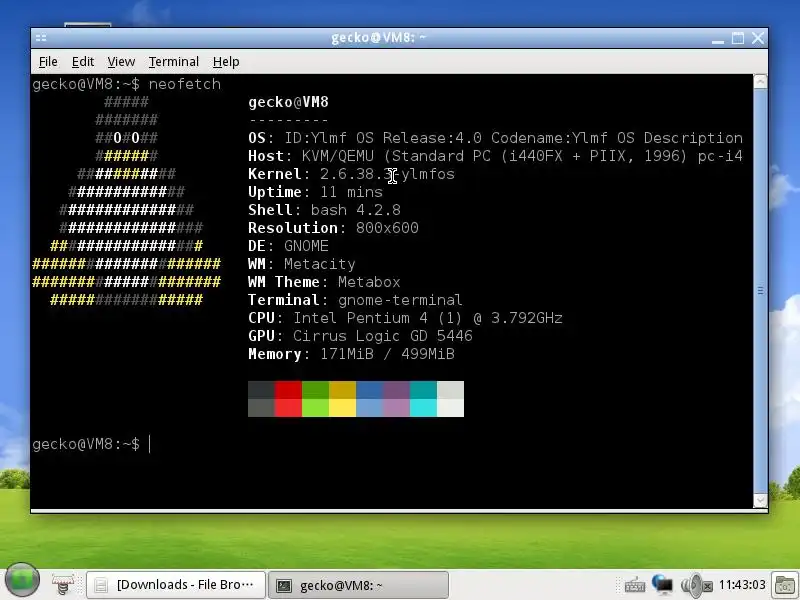Click the dark red color block

288,390
